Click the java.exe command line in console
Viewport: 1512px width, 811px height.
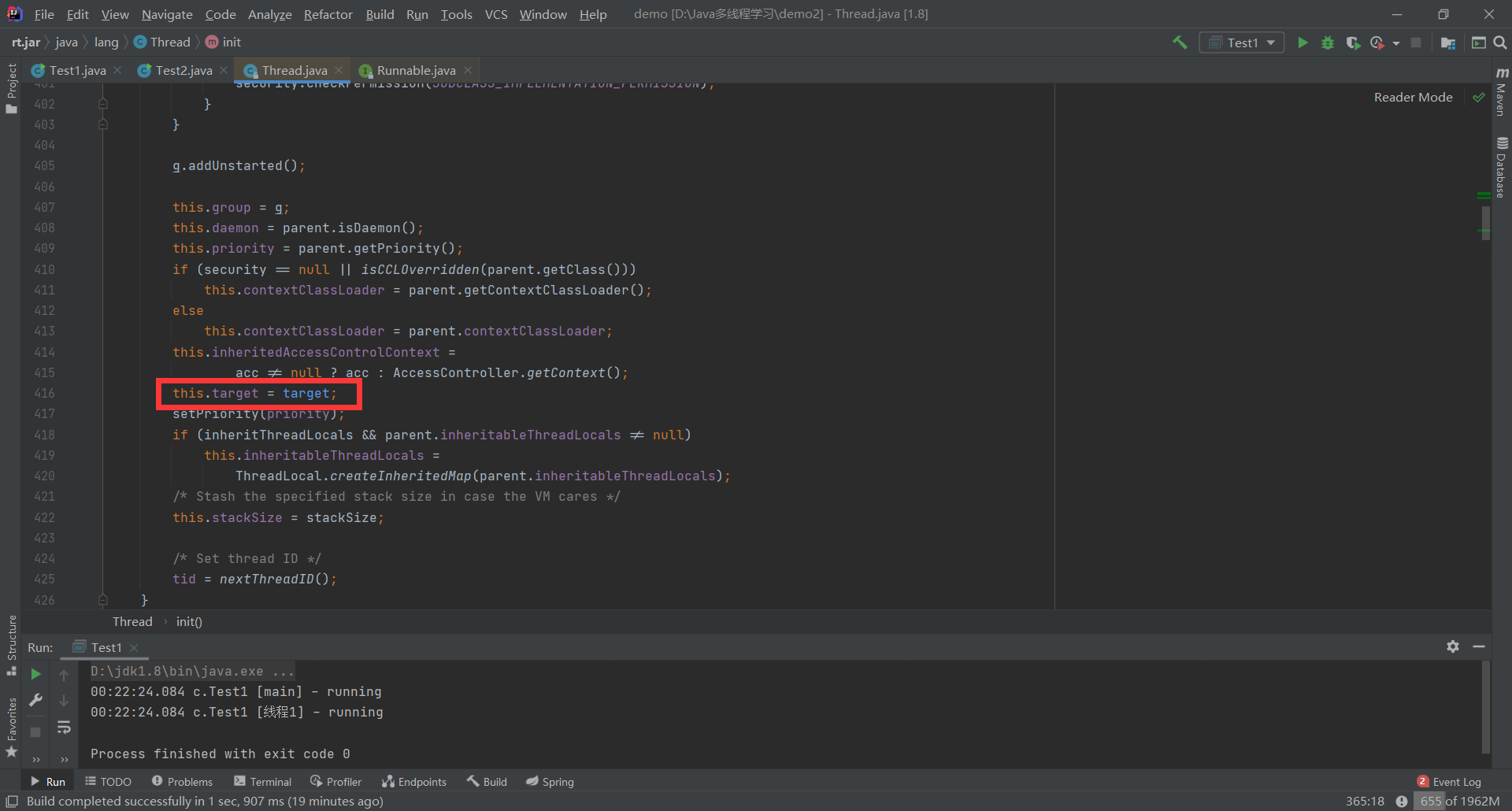coord(191,671)
